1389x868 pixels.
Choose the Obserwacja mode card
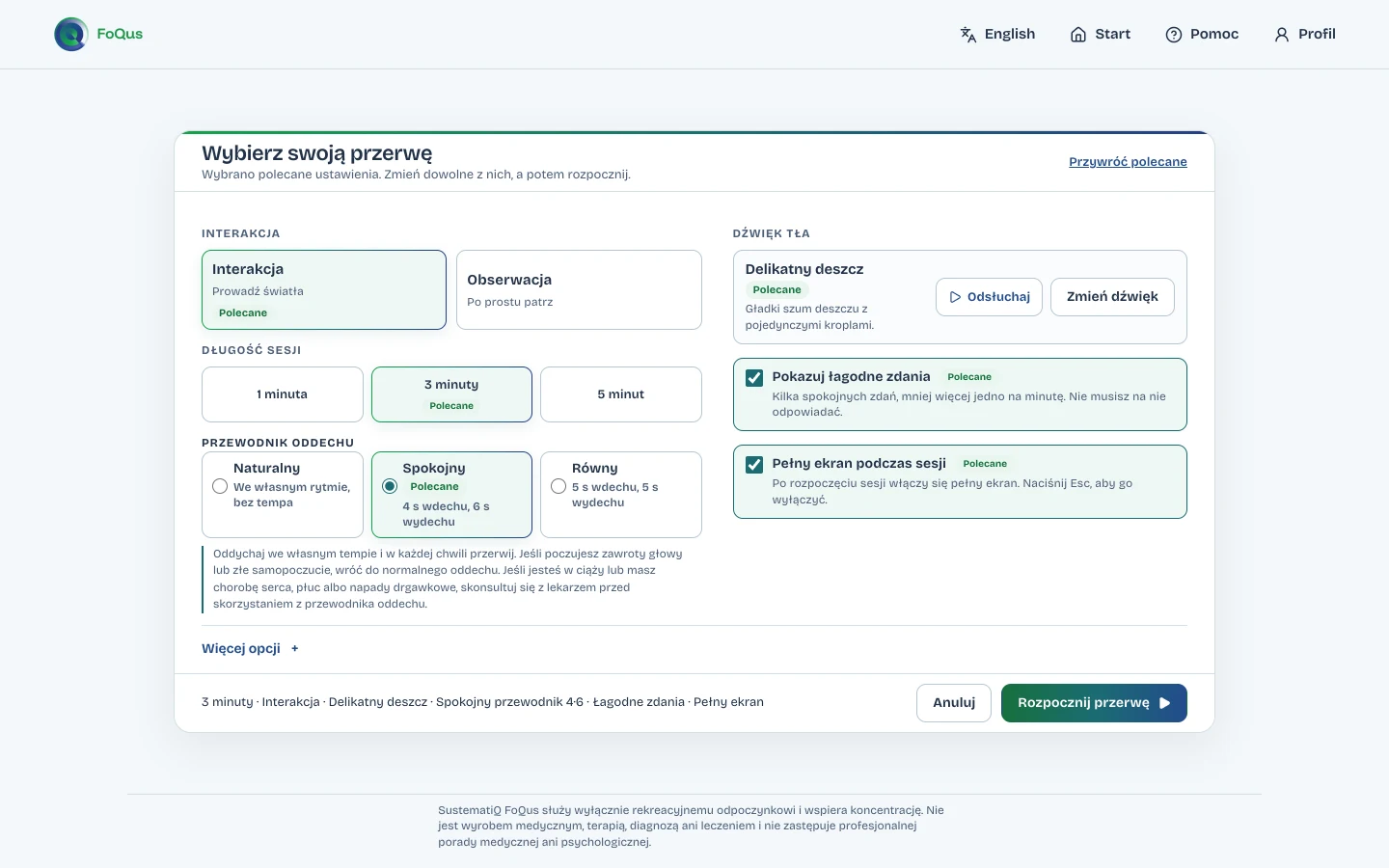(579, 289)
